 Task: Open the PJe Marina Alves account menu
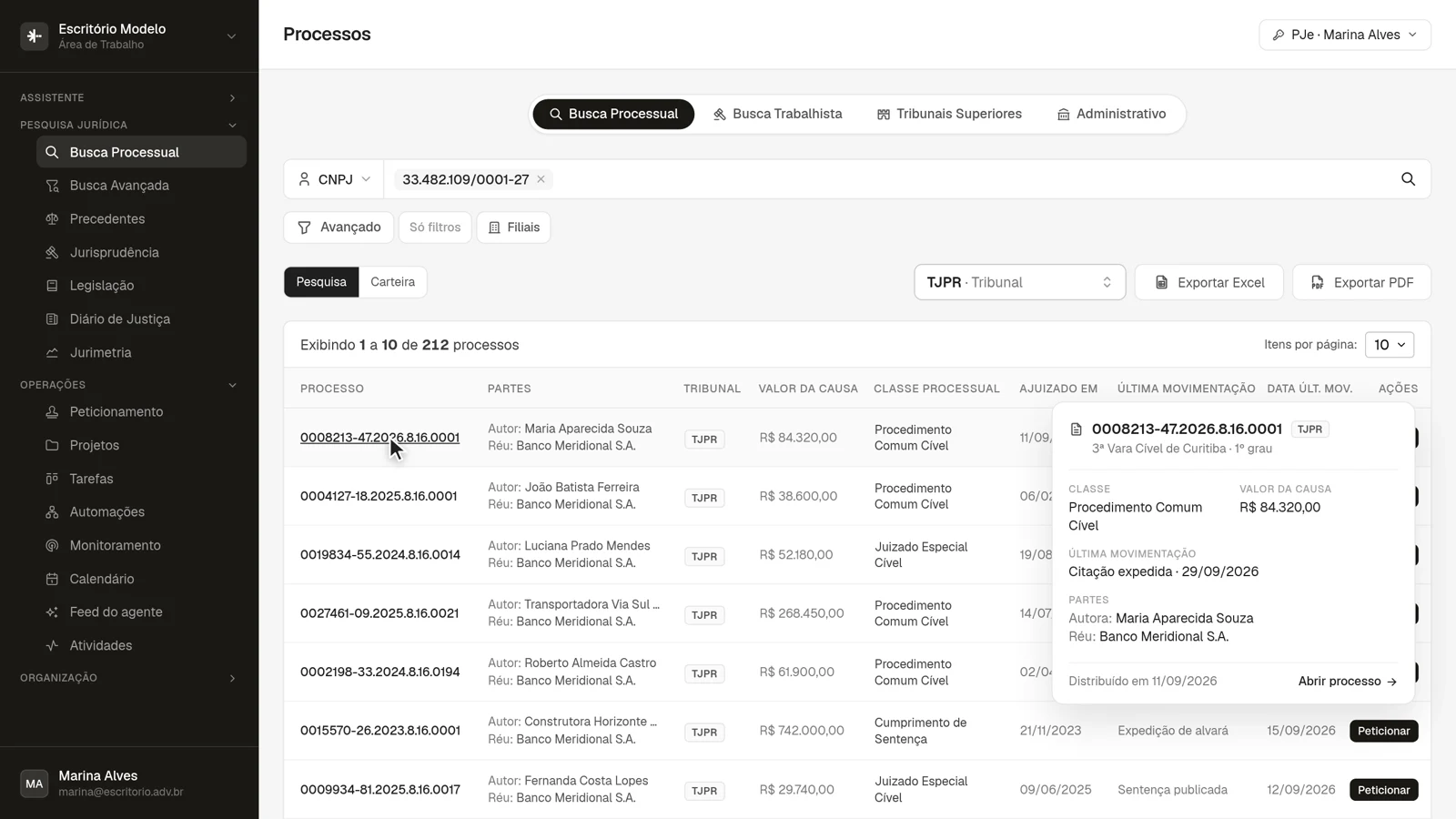coord(1345,35)
